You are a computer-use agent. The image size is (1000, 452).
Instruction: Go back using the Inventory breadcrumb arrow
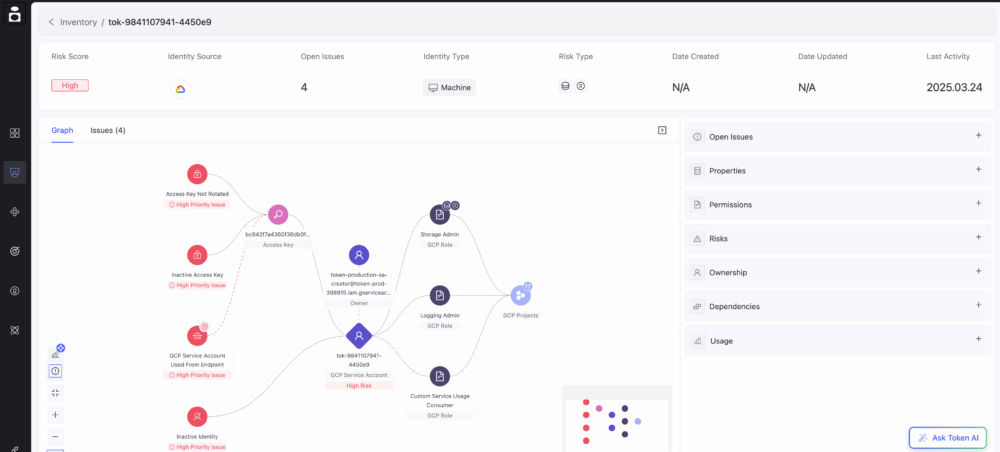[x=51, y=22]
